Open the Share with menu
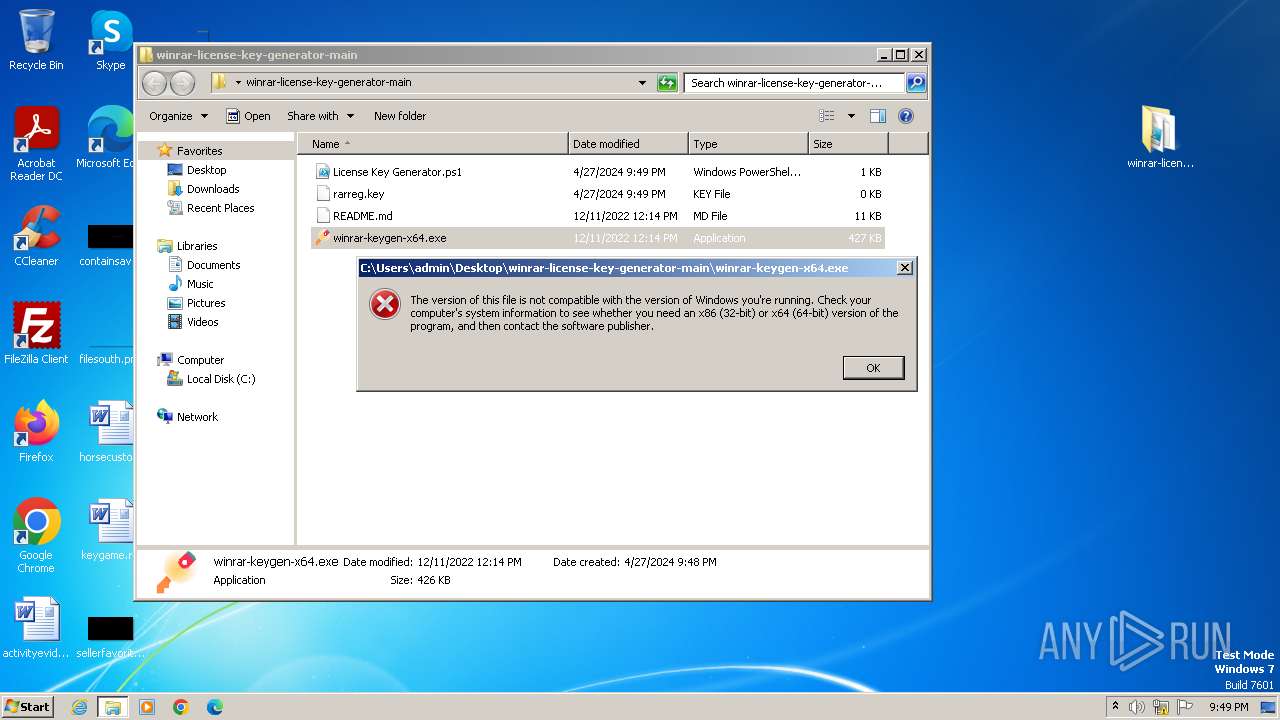 point(319,116)
